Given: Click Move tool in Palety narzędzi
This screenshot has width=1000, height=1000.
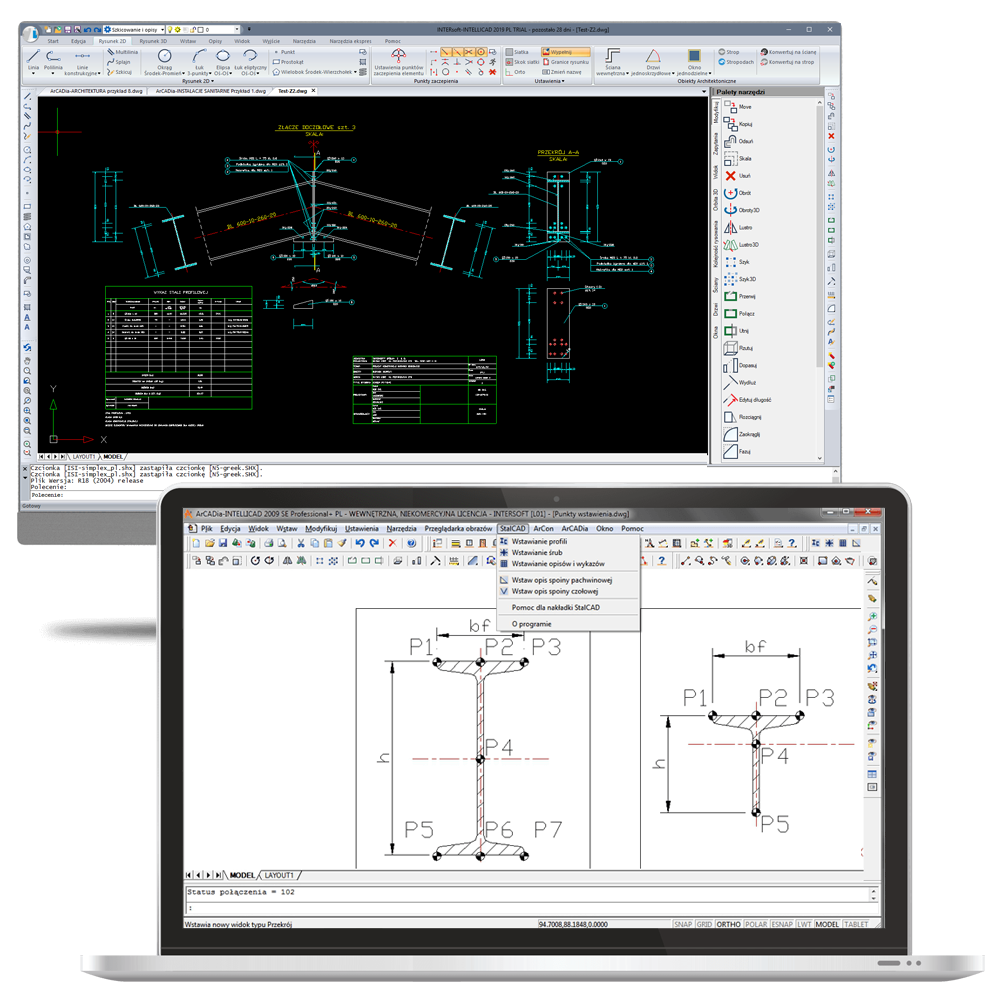Looking at the screenshot, I should click(x=738, y=107).
